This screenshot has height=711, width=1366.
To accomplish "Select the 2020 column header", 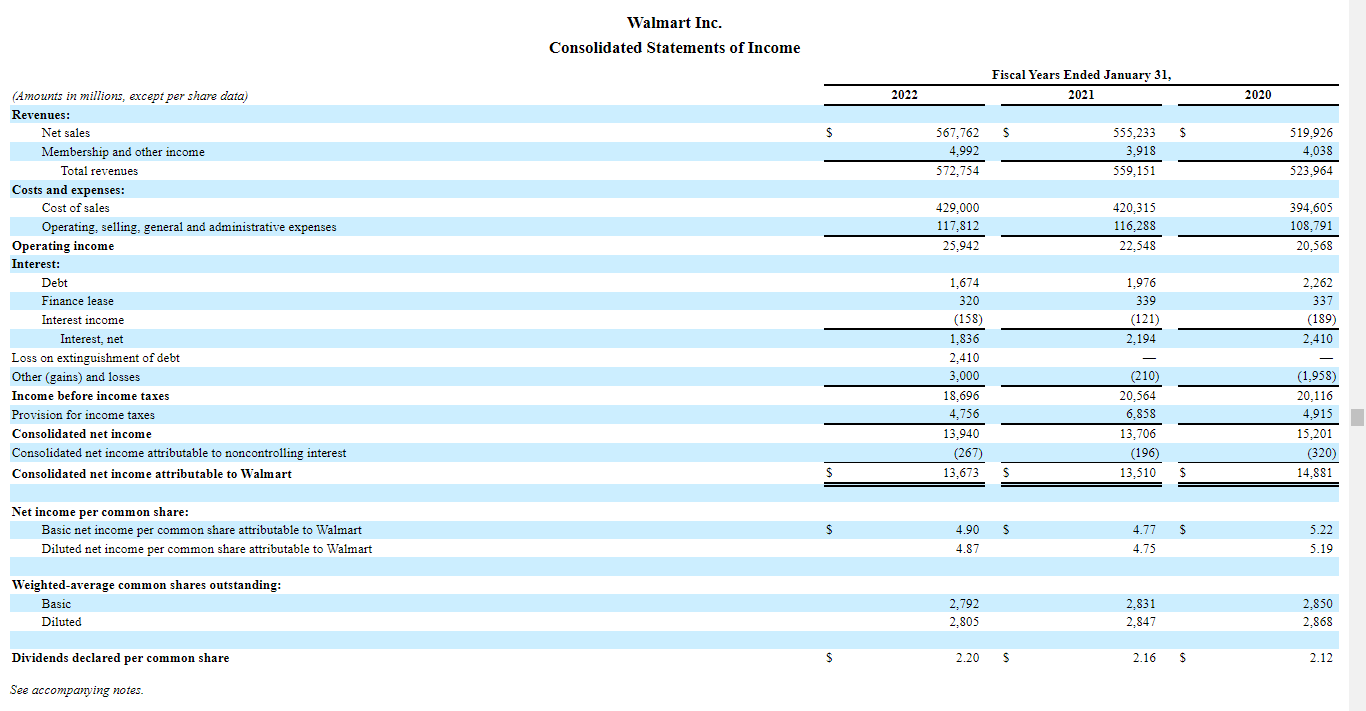I will pyautogui.click(x=1258, y=95).
